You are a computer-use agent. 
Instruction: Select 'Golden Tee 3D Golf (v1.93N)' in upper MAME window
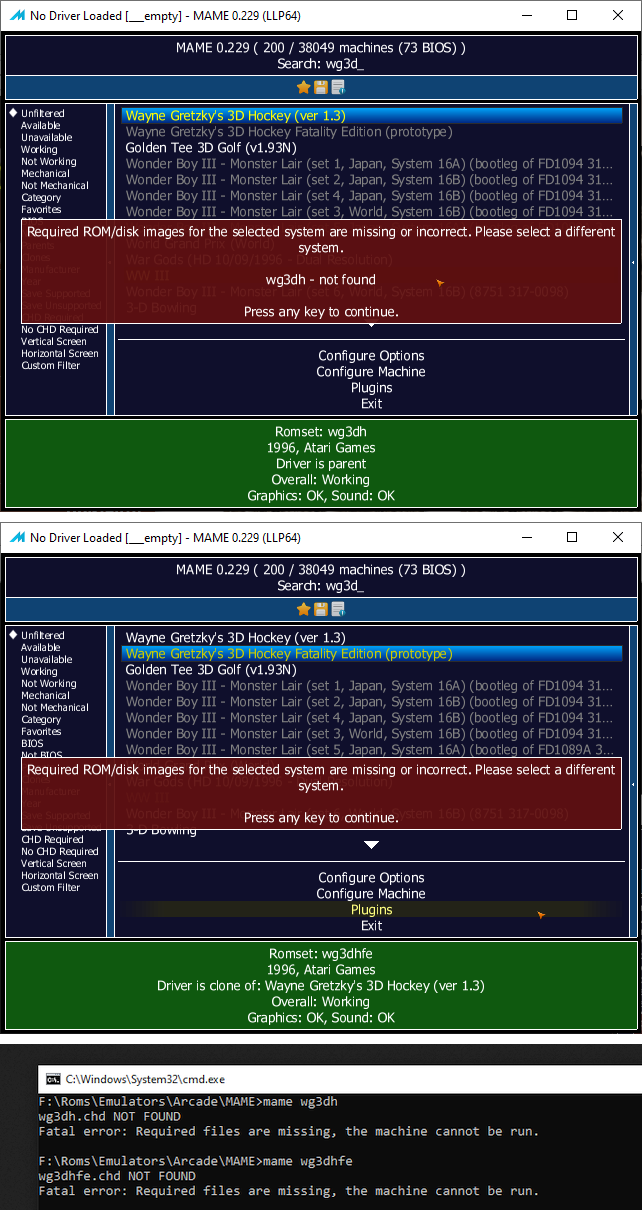(371, 147)
